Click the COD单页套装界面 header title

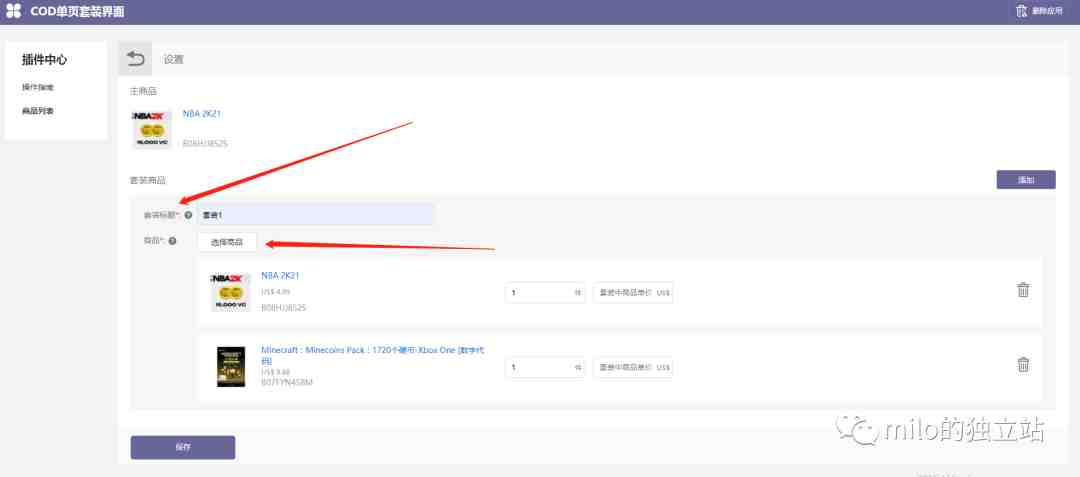[77, 12]
